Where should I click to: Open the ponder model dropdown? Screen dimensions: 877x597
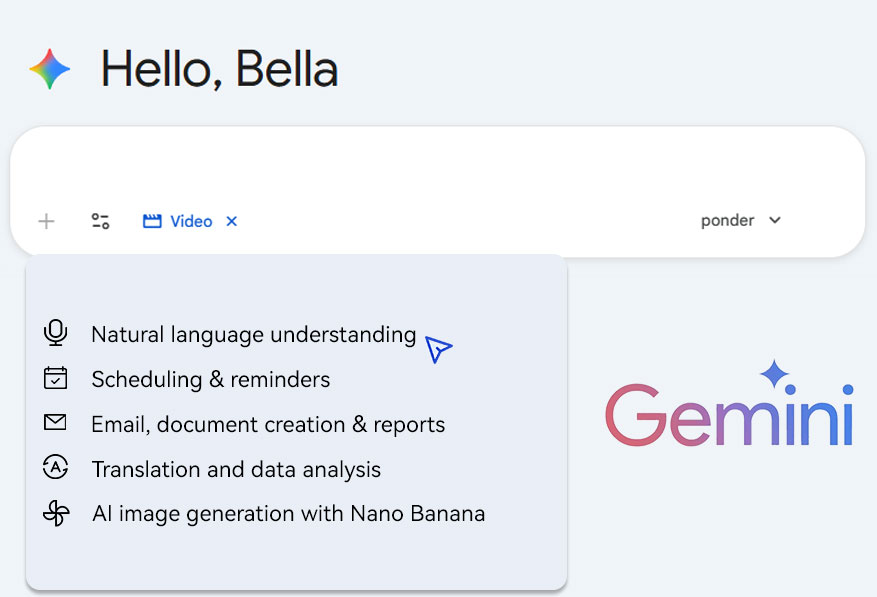(728, 220)
